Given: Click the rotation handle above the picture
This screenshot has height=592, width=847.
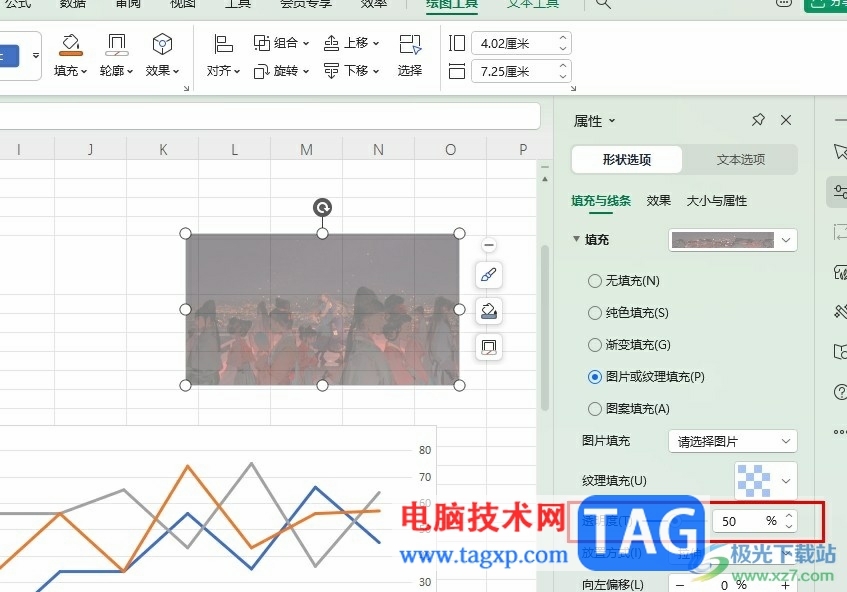Looking at the screenshot, I should (322, 207).
